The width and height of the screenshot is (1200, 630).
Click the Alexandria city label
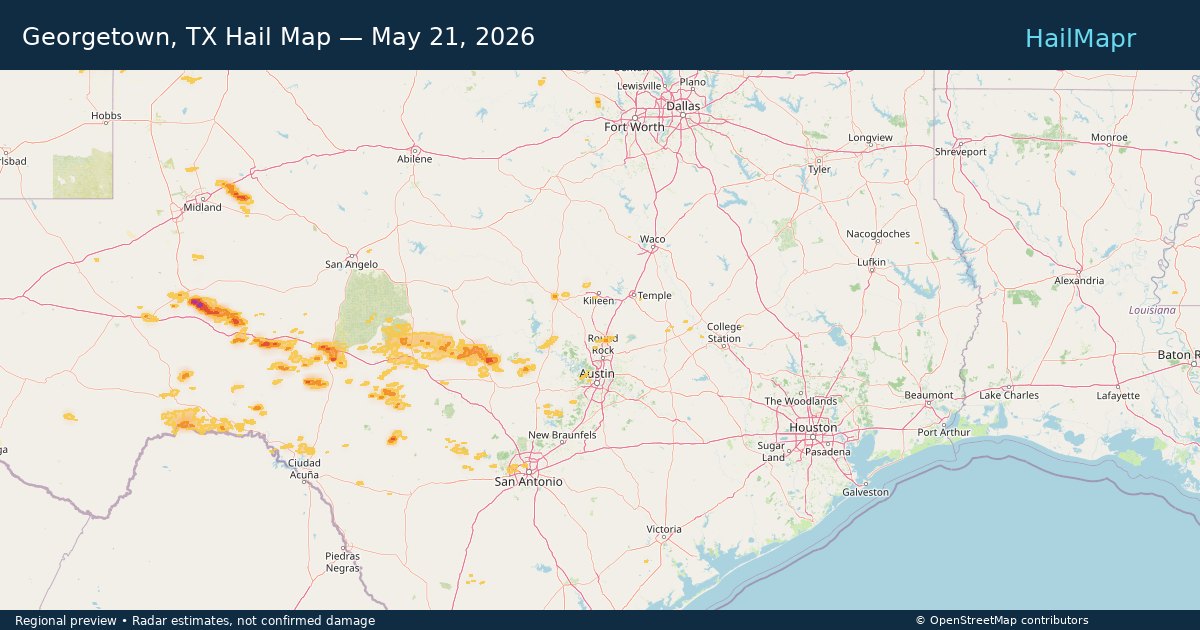[x=1079, y=280]
